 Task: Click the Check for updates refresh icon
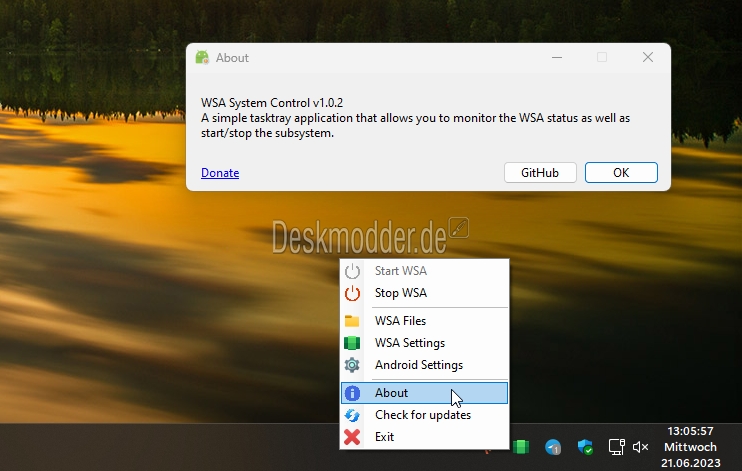click(352, 415)
